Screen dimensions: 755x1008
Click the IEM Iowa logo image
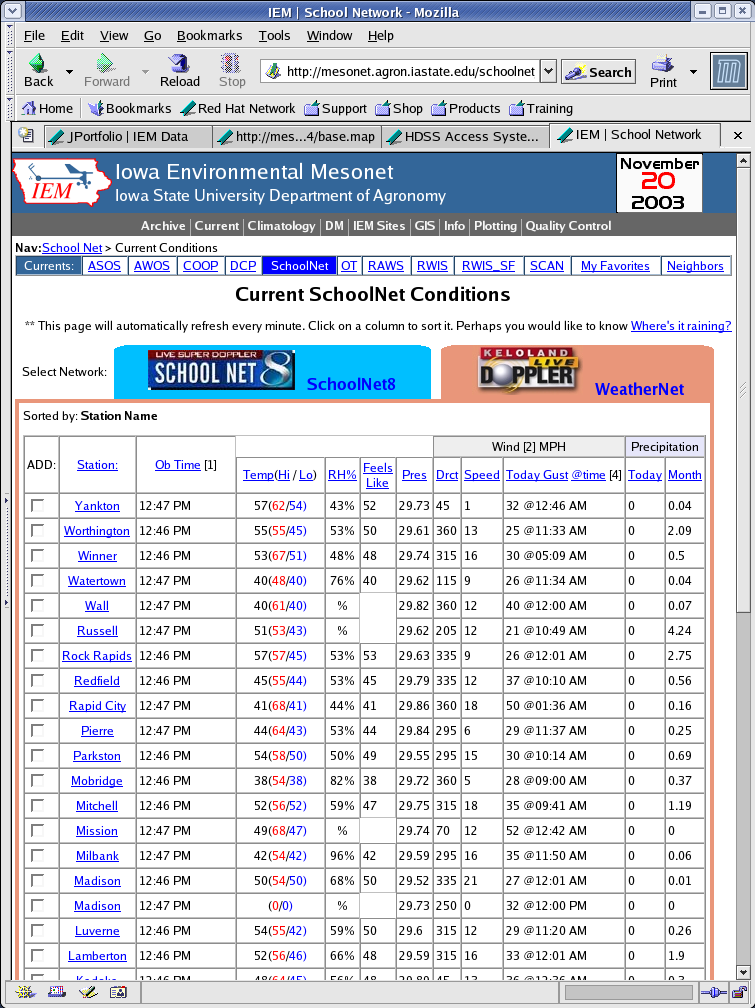62,182
